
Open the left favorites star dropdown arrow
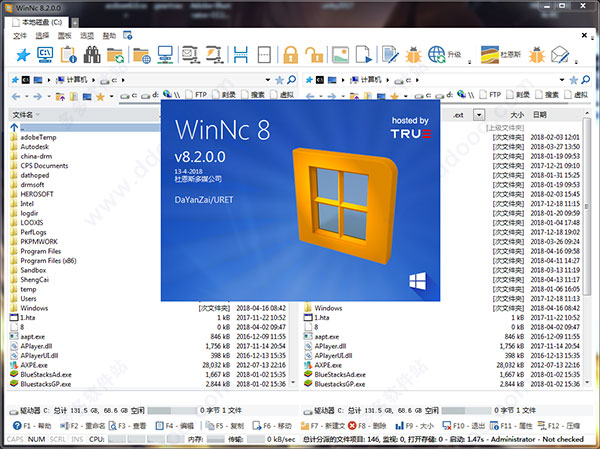click(111, 96)
